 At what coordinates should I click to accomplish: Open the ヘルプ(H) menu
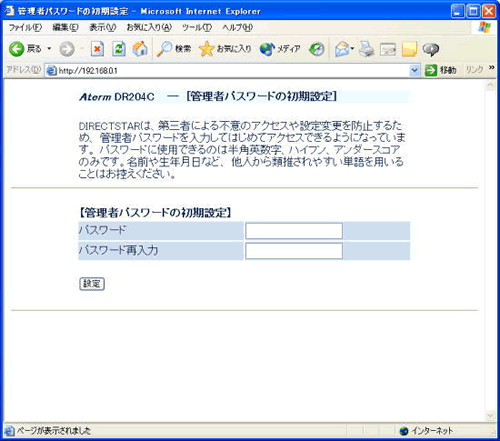coord(237,28)
